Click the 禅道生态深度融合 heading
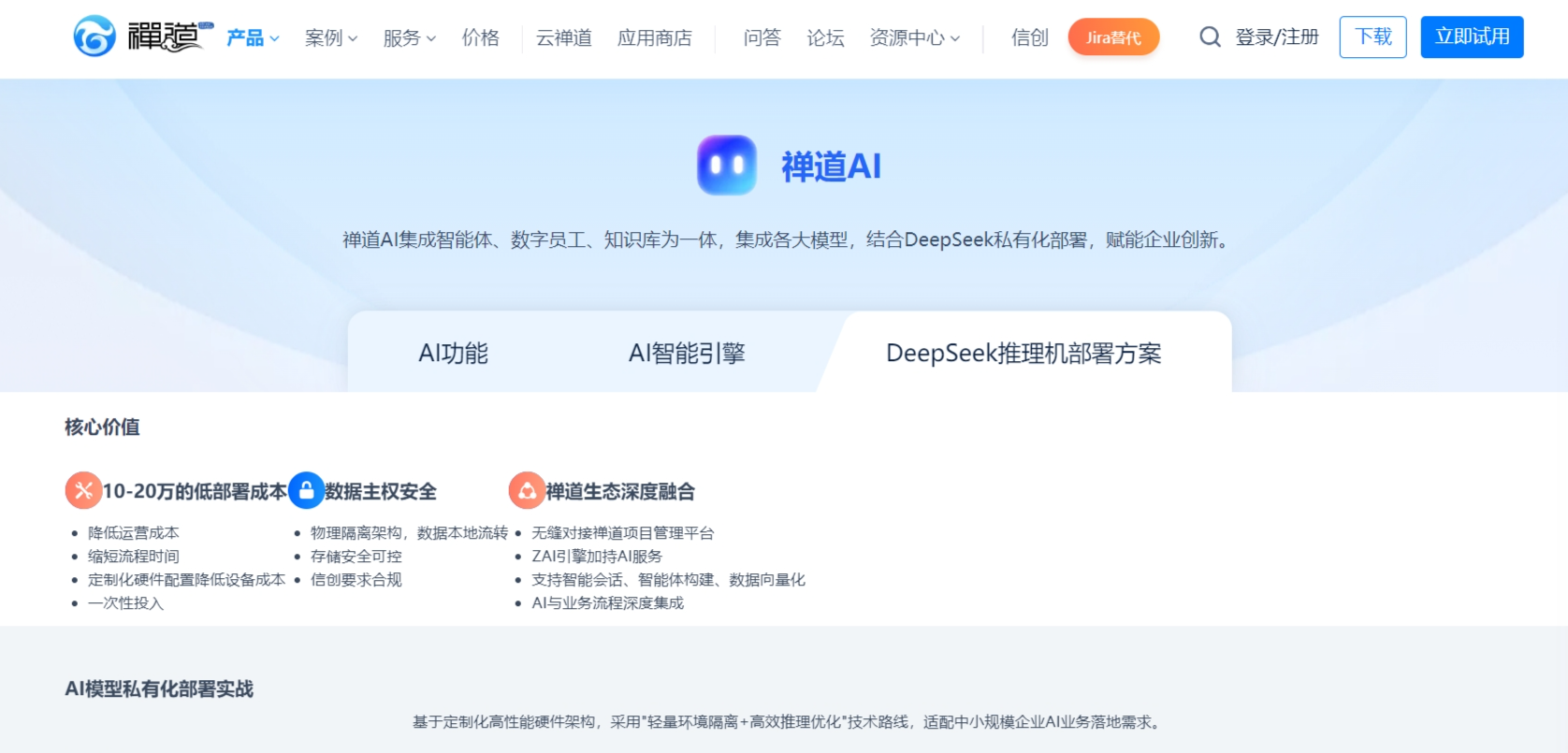 620,491
